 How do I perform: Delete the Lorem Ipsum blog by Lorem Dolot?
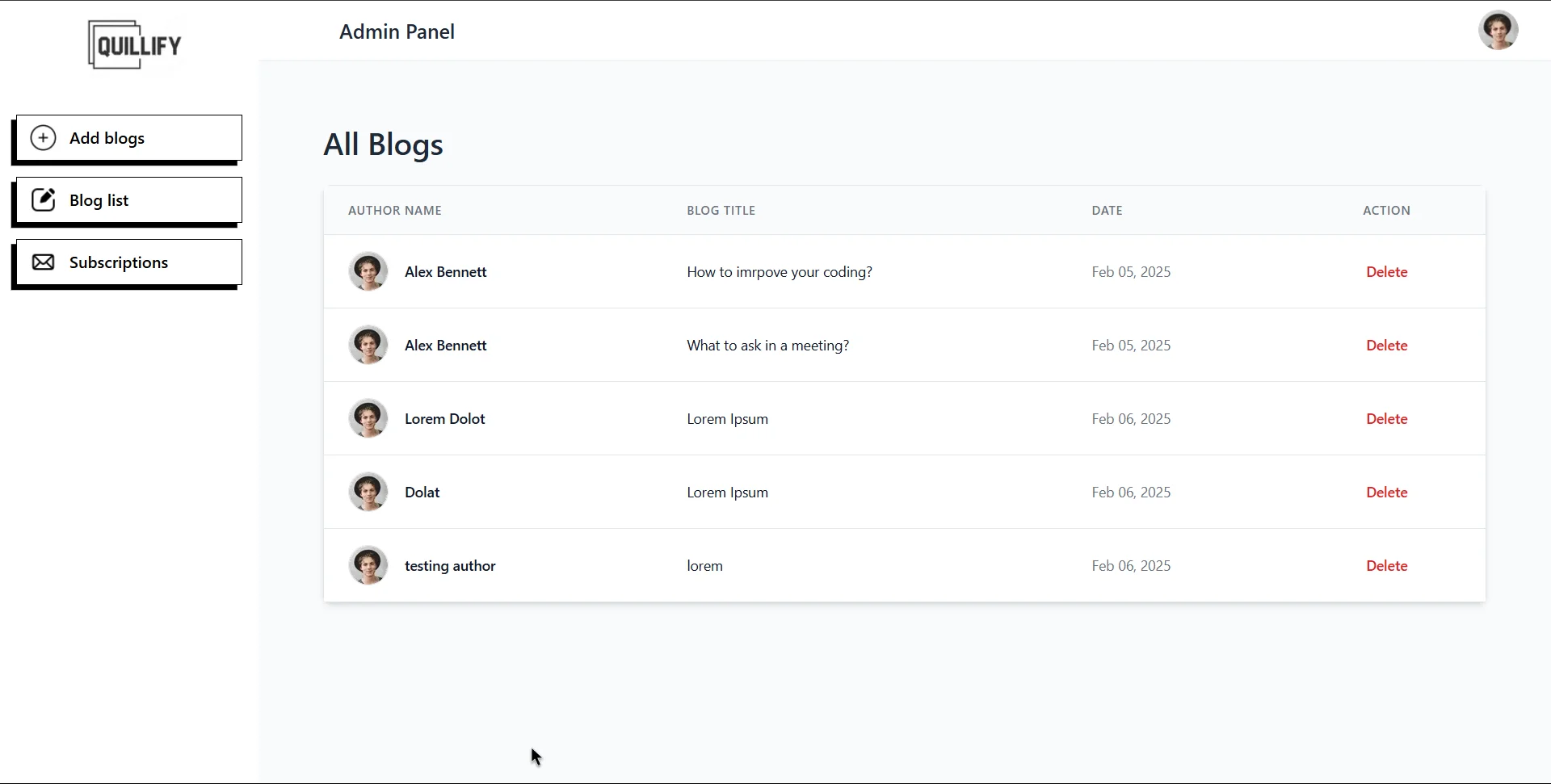[1386, 418]
